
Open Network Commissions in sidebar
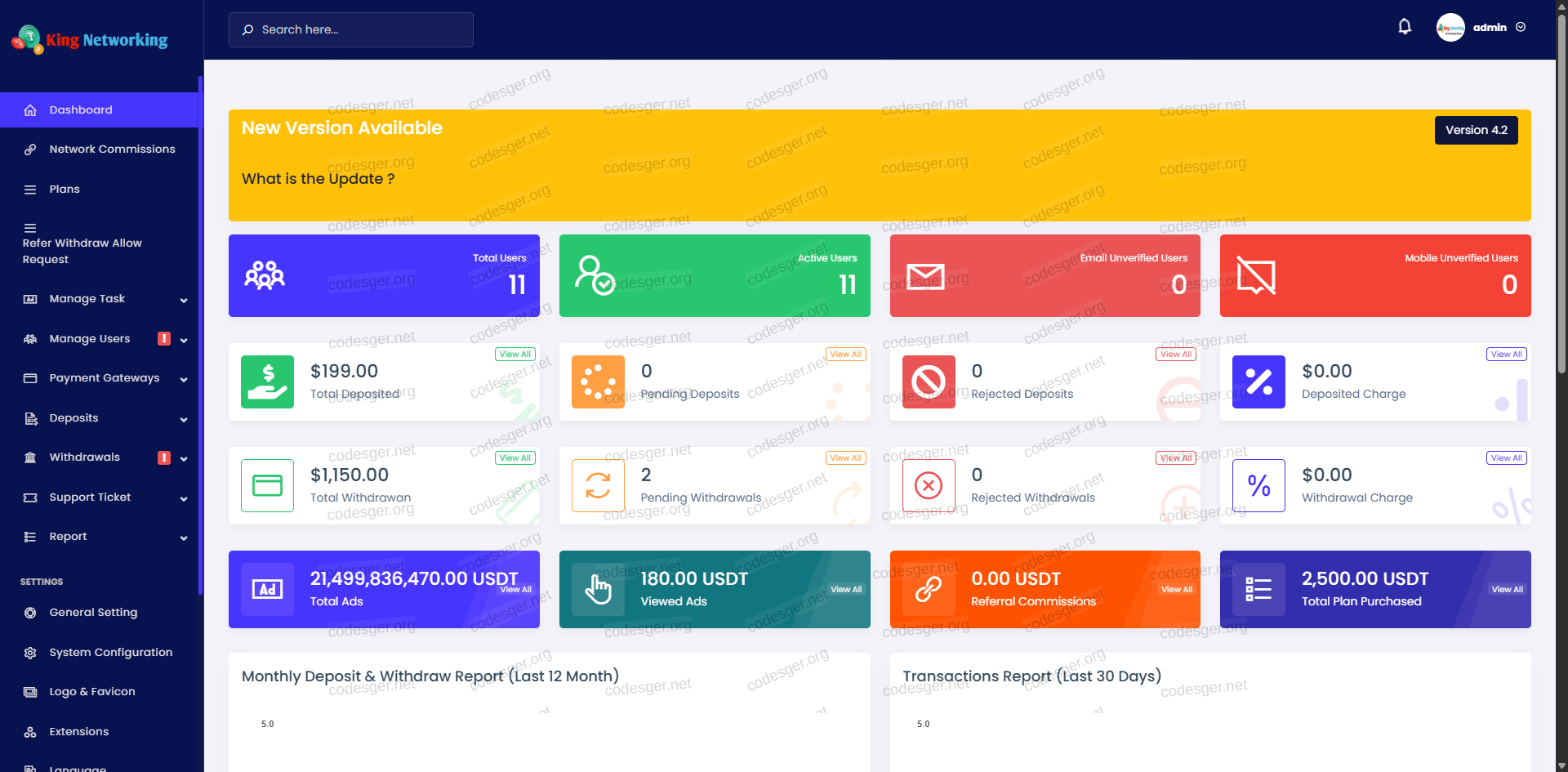point(112,149)
